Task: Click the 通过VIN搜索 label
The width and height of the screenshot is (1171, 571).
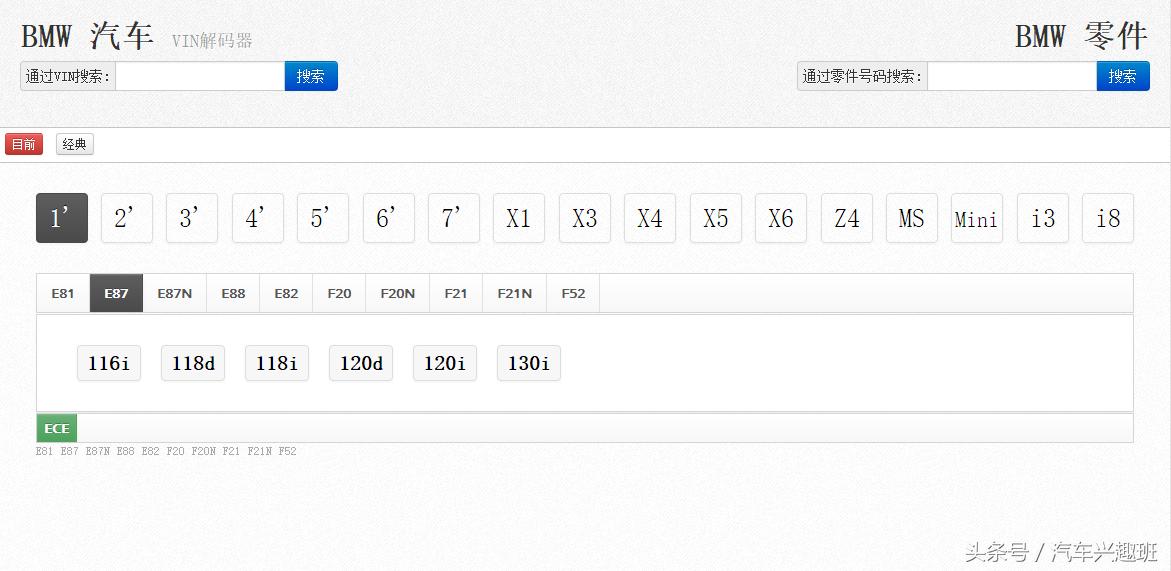Action: point(68,76)
